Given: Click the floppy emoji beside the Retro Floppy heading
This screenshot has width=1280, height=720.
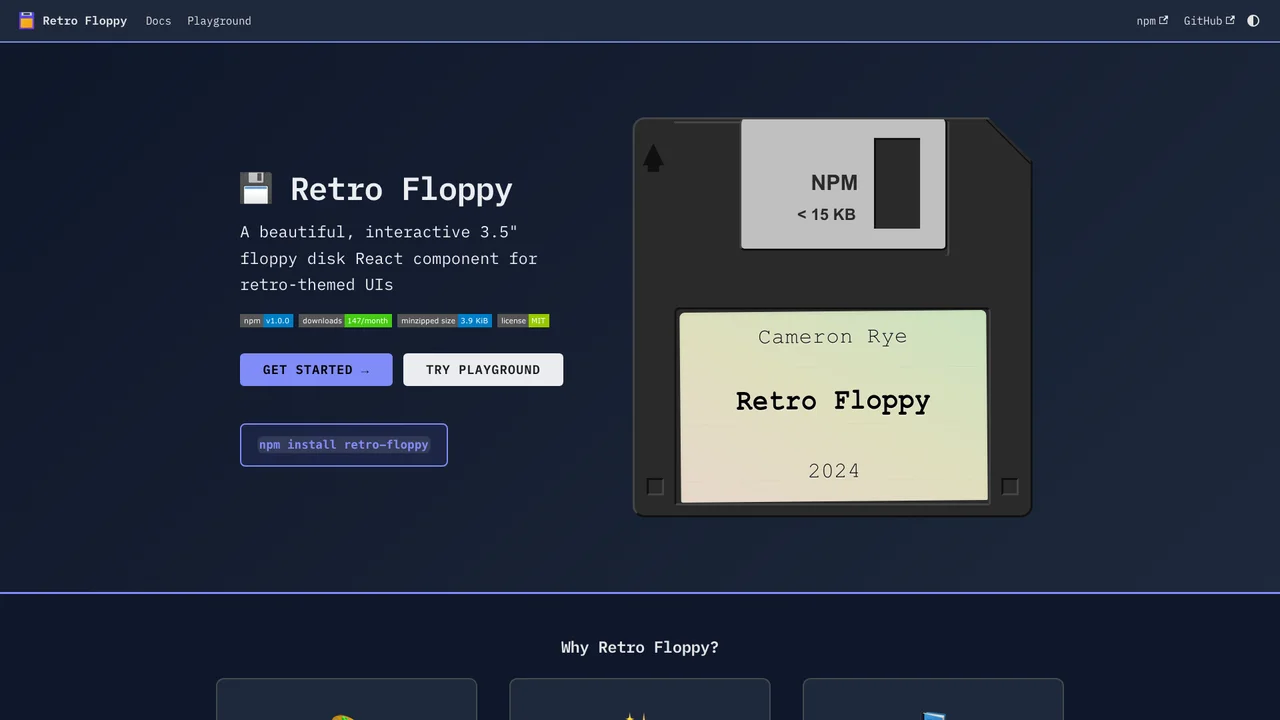Looking at the screenshot, I should (x=256, y=188).
